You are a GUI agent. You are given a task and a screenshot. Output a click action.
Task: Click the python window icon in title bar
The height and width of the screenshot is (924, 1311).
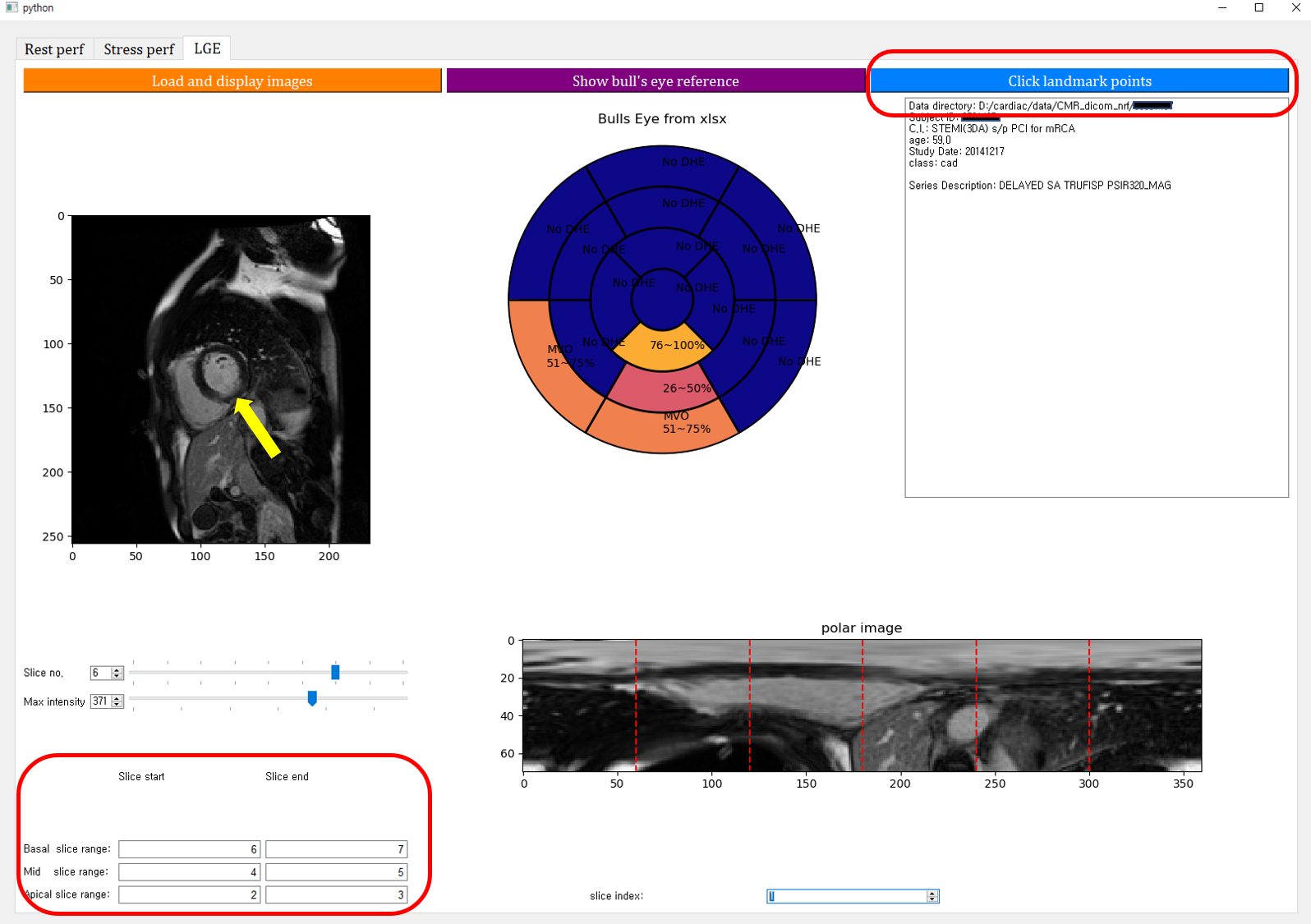tap(11, 7)
